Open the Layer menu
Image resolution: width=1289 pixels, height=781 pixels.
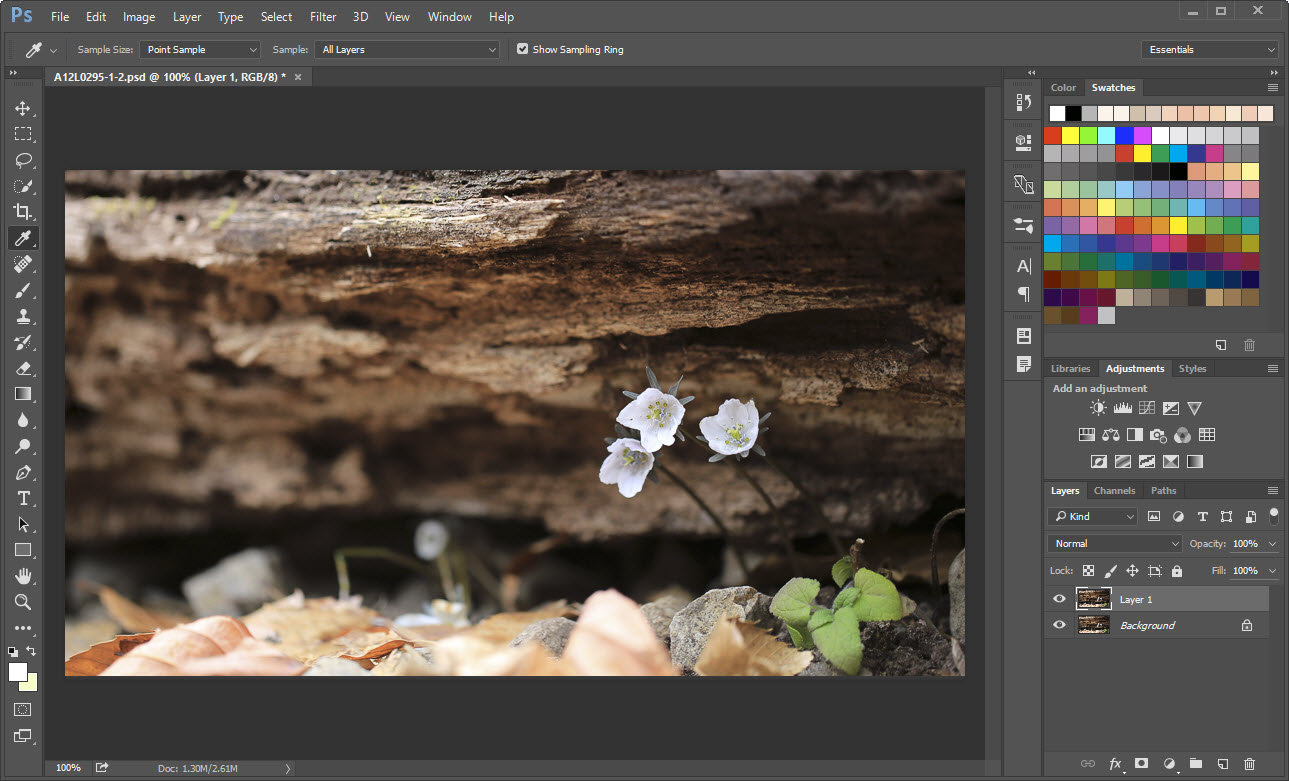point(187,17)
